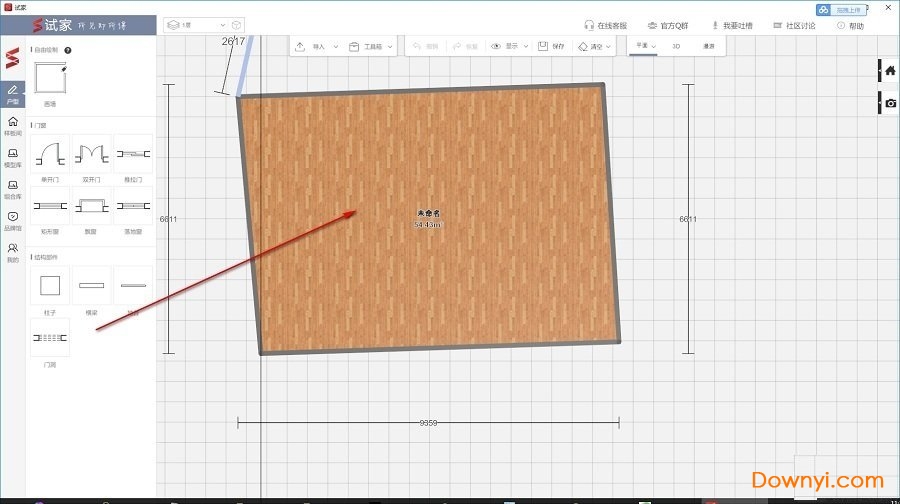Select the 门洞 door opening component
The image size is (900, 504).
50,339
